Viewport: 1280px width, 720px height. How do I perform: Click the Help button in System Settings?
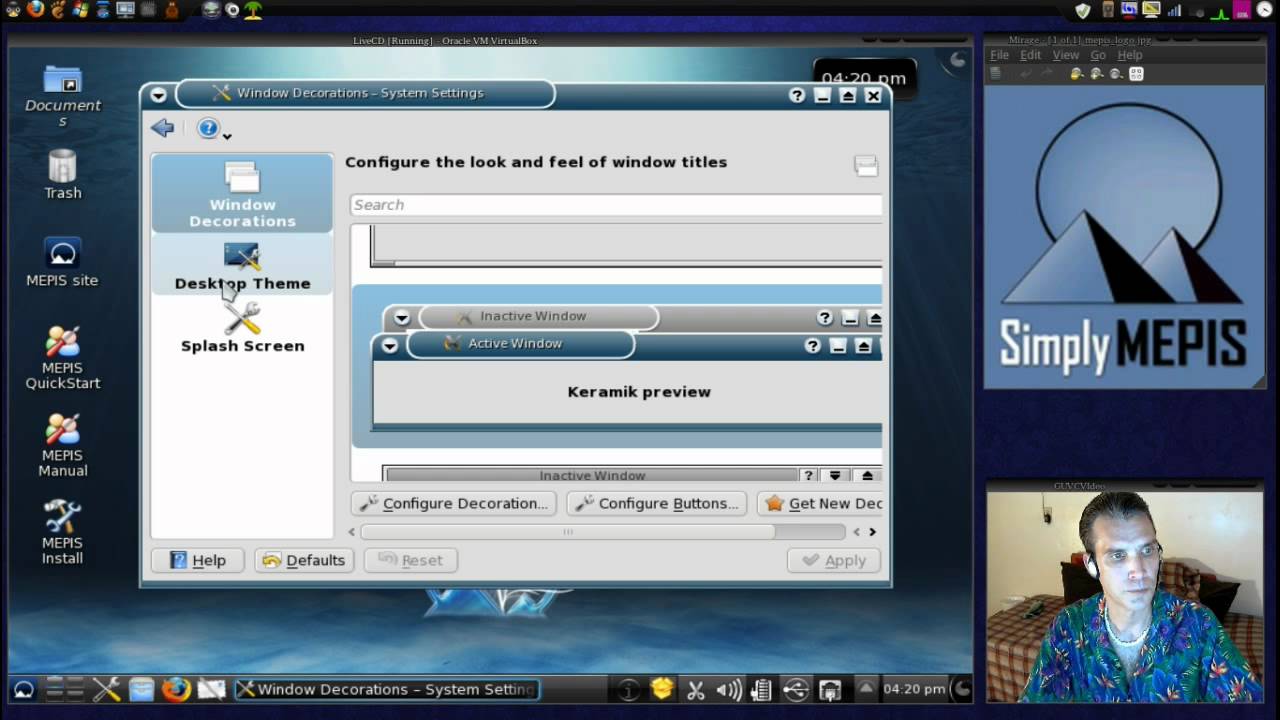198,560
